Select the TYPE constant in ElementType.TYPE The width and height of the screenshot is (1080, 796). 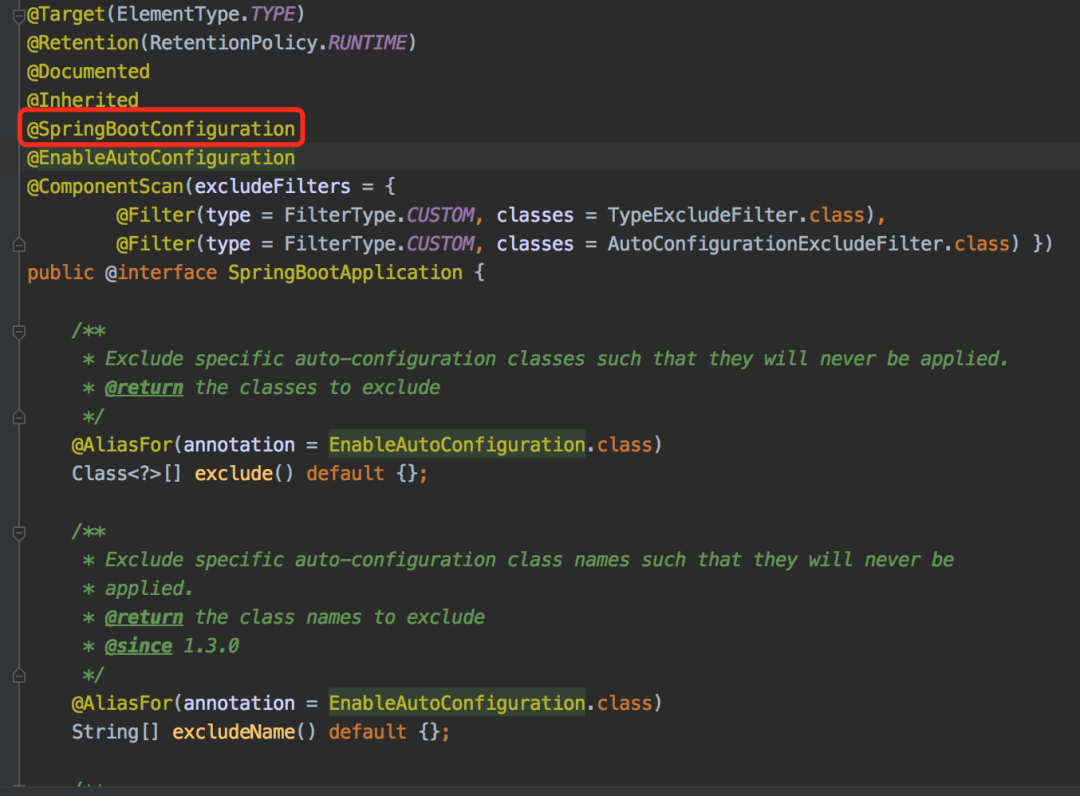[273, 14]
